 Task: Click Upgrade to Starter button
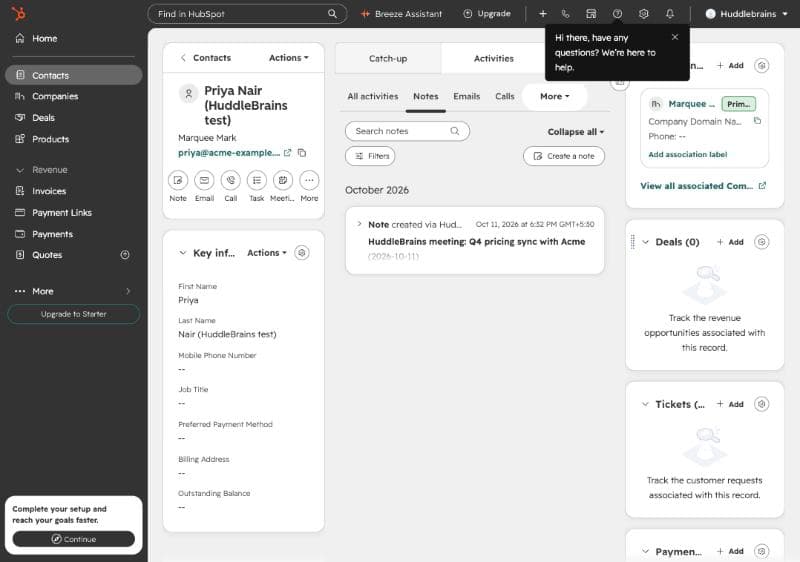point(73,314)
